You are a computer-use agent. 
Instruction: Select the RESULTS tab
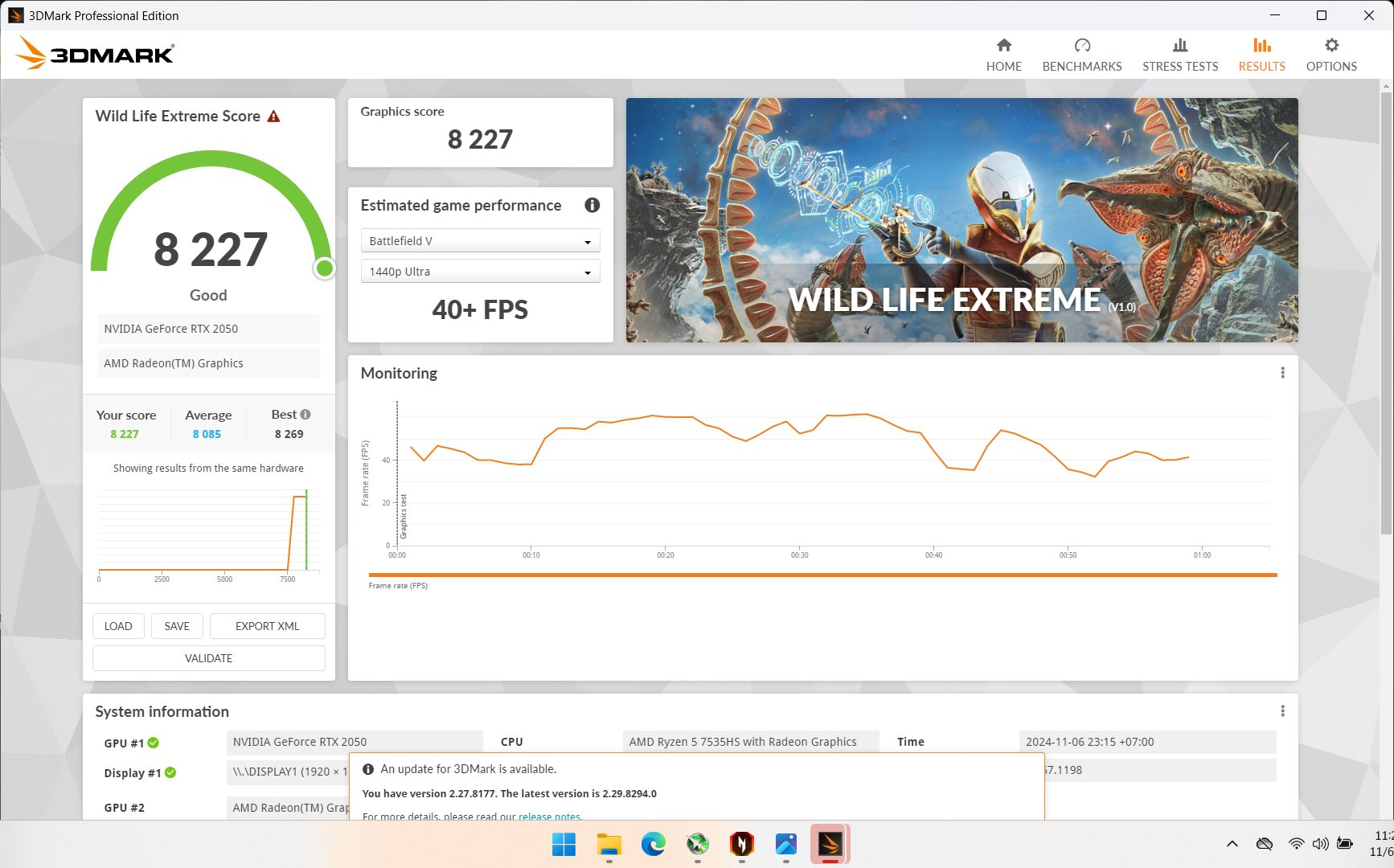click(x=1261, y=55)
